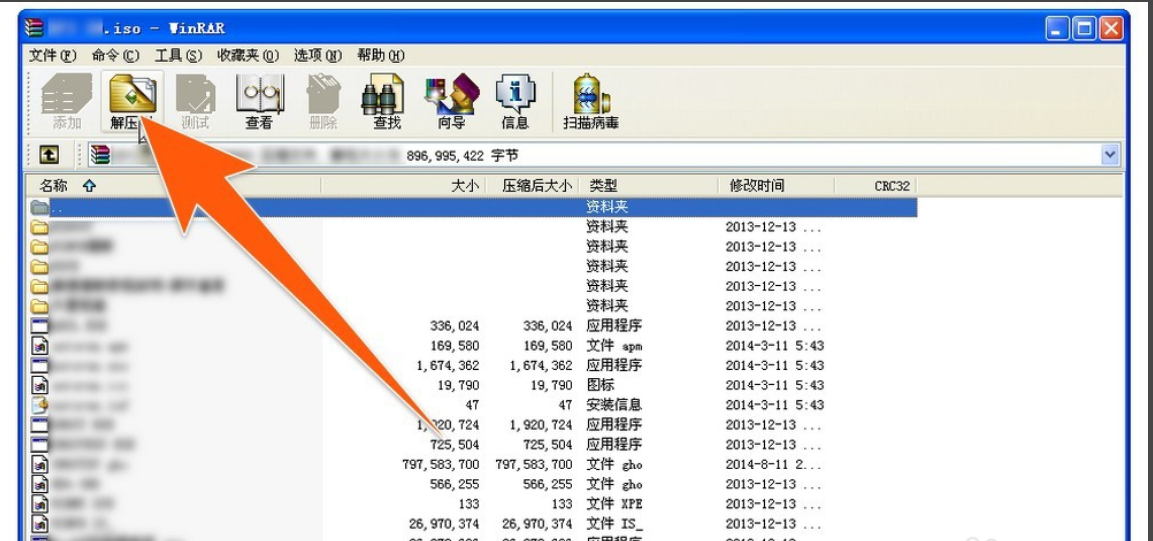Sort by 压缩后大小 column header
Viewport: 1153px width, 541px height.
tap(536, 186)
